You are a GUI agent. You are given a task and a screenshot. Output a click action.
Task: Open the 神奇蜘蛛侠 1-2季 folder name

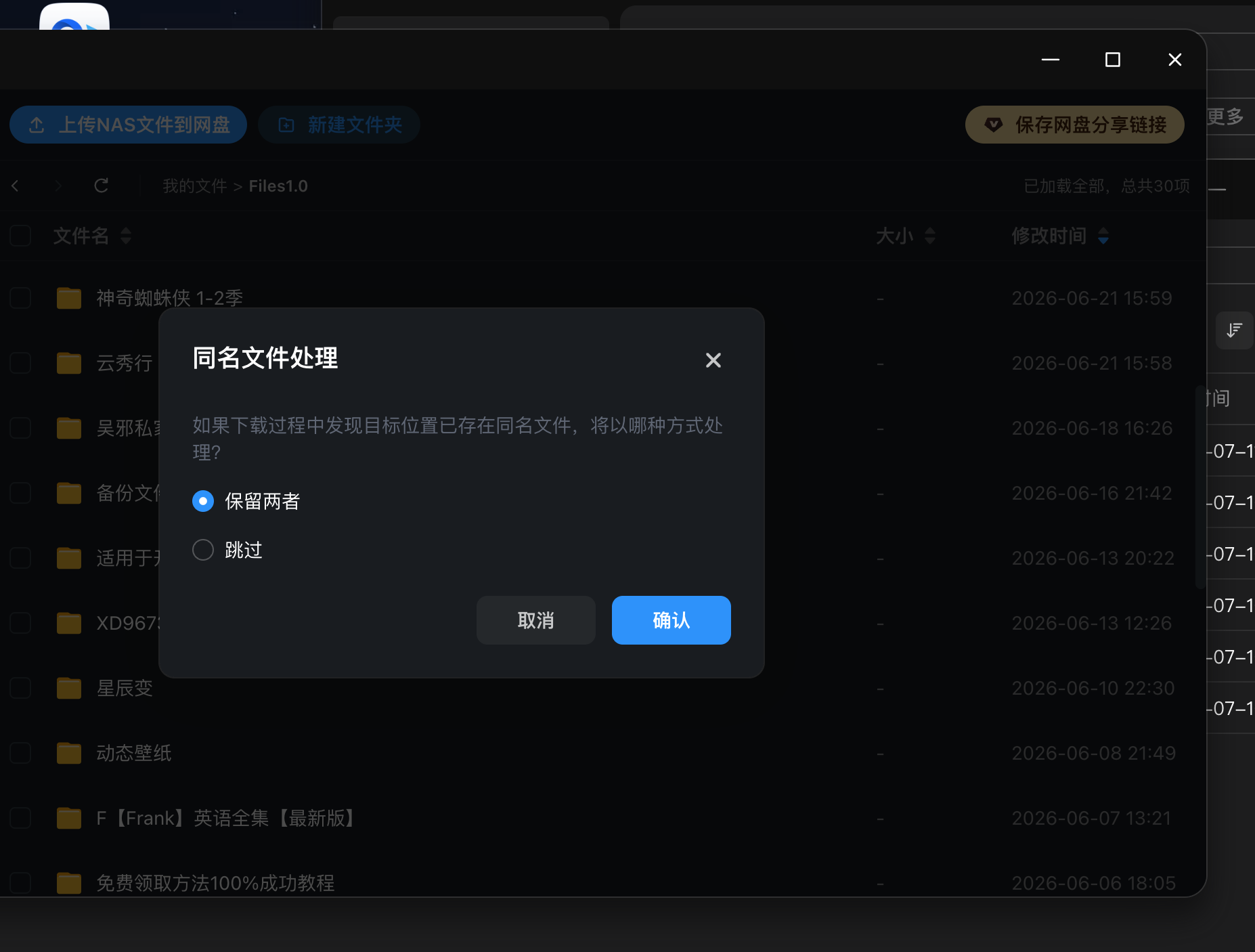pos(169,298)
